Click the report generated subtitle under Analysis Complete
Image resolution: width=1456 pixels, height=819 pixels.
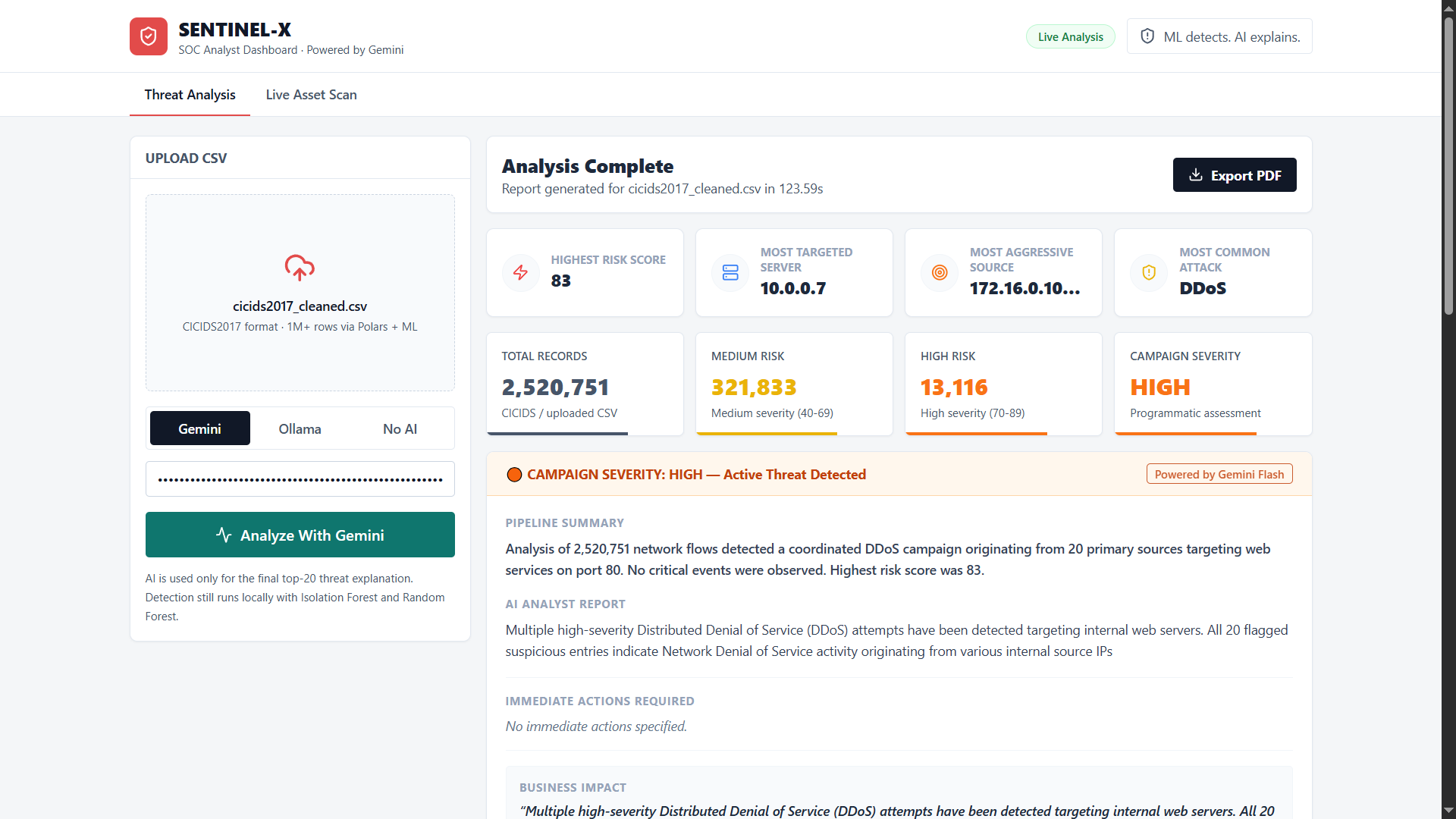pos(662,189)
